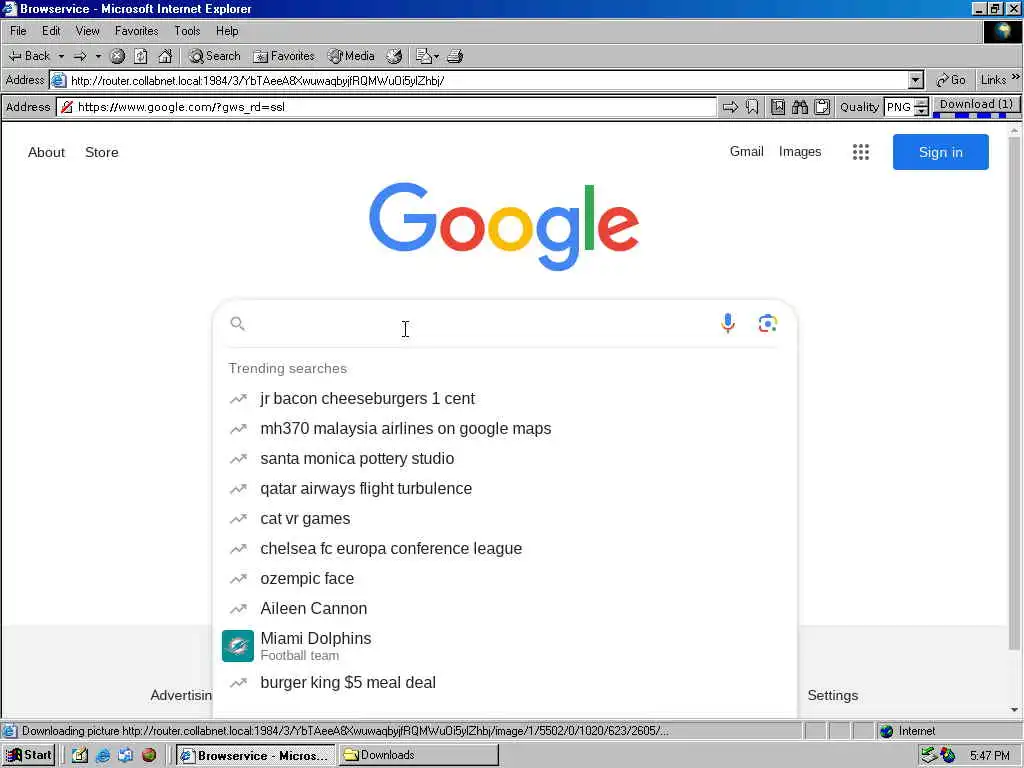Click the voice search microphone icon

tap(728, 323)
